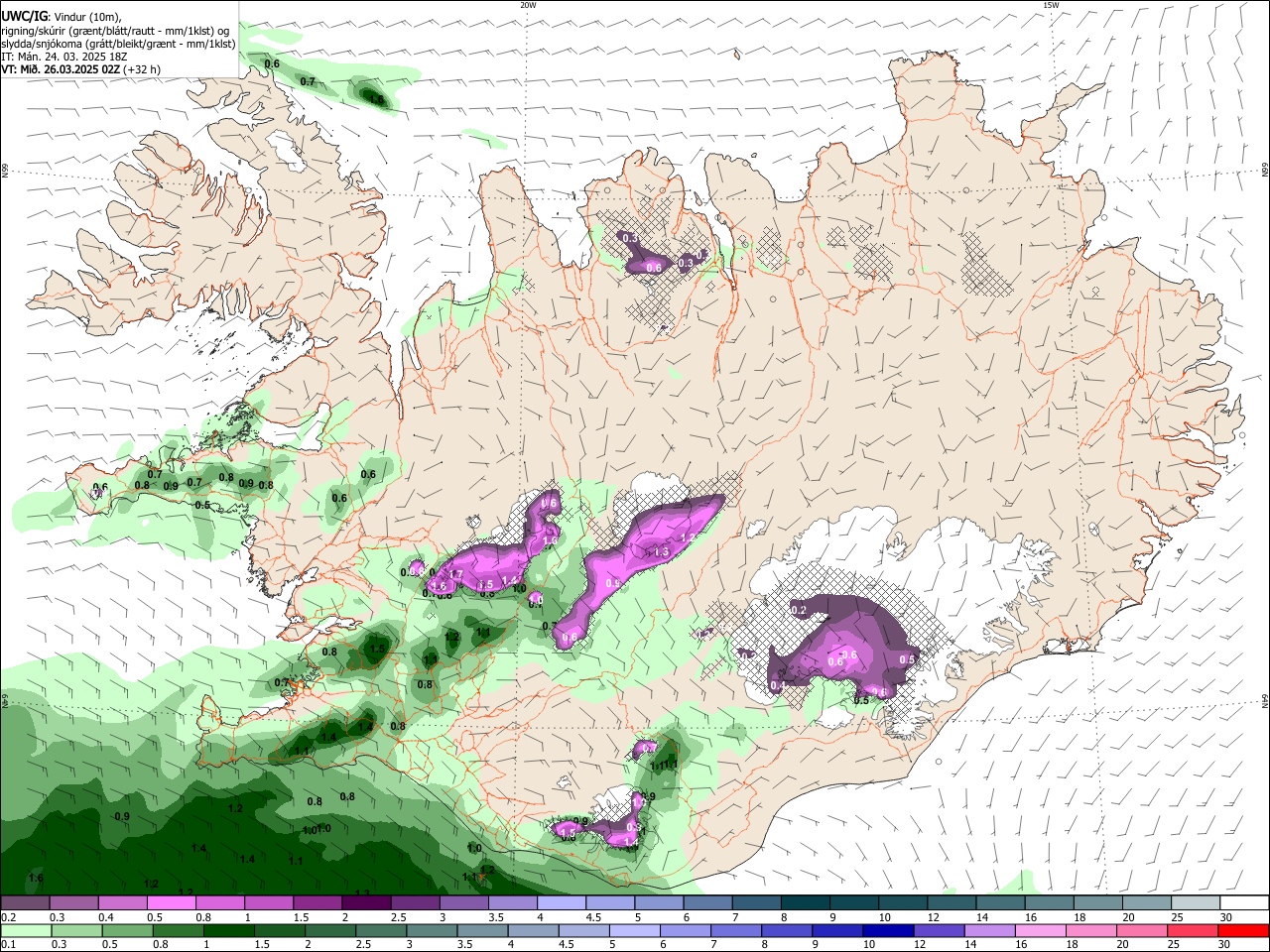Click the 15W longitude label

(x=1051, y=5)
